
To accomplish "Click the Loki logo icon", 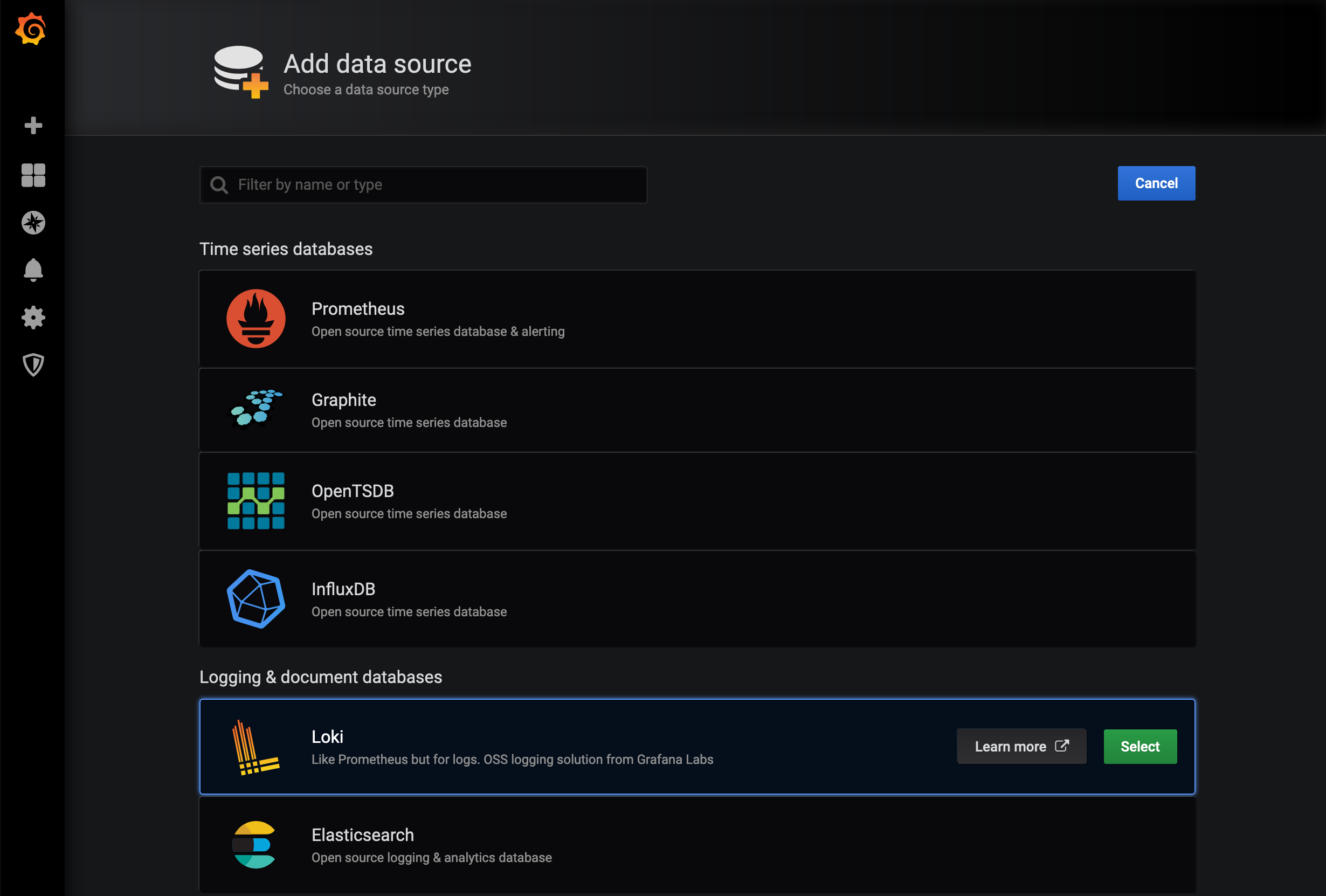I will tap(255, 747).
